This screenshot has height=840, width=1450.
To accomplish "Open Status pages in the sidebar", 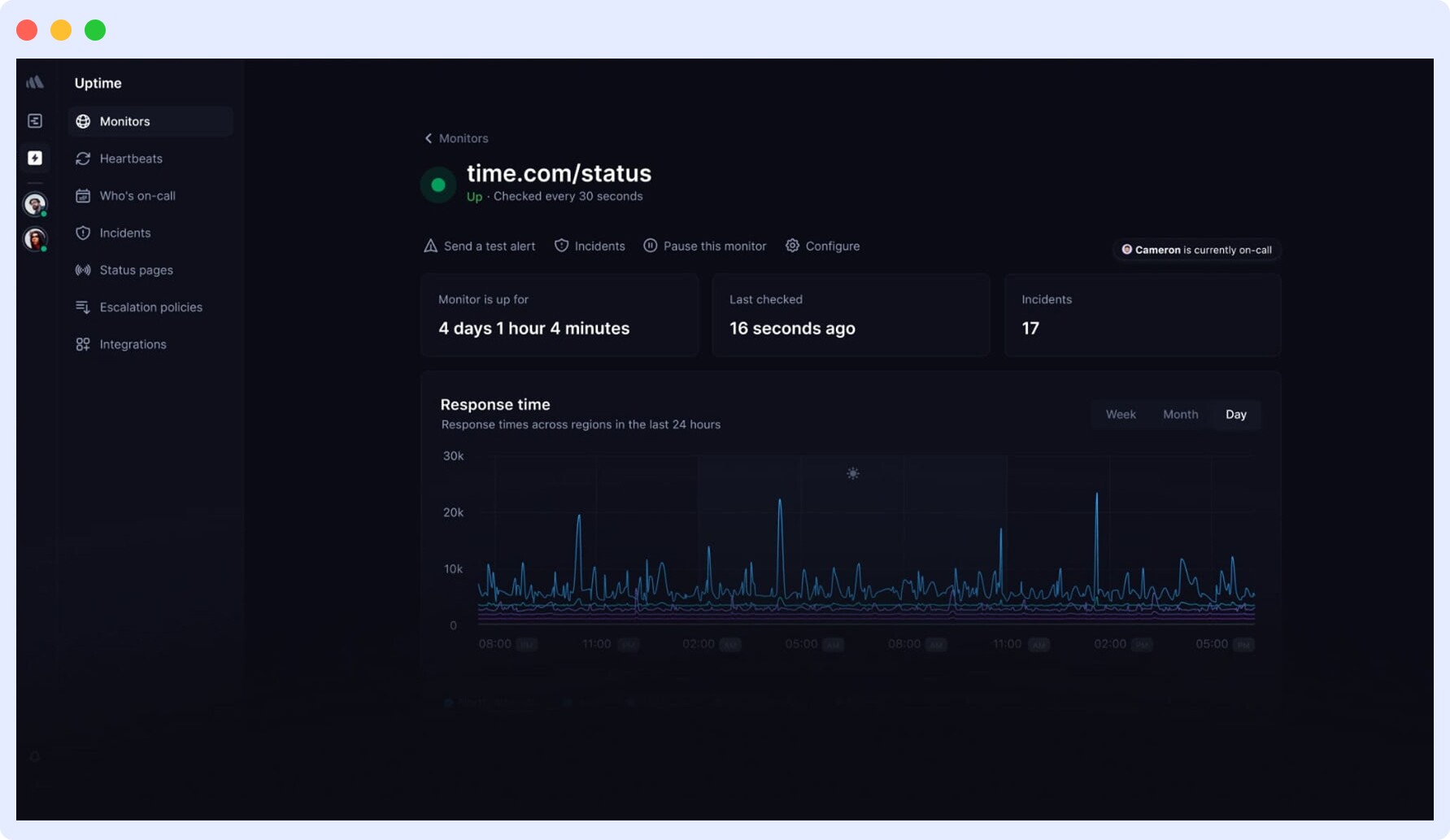I will coord(151,270).
